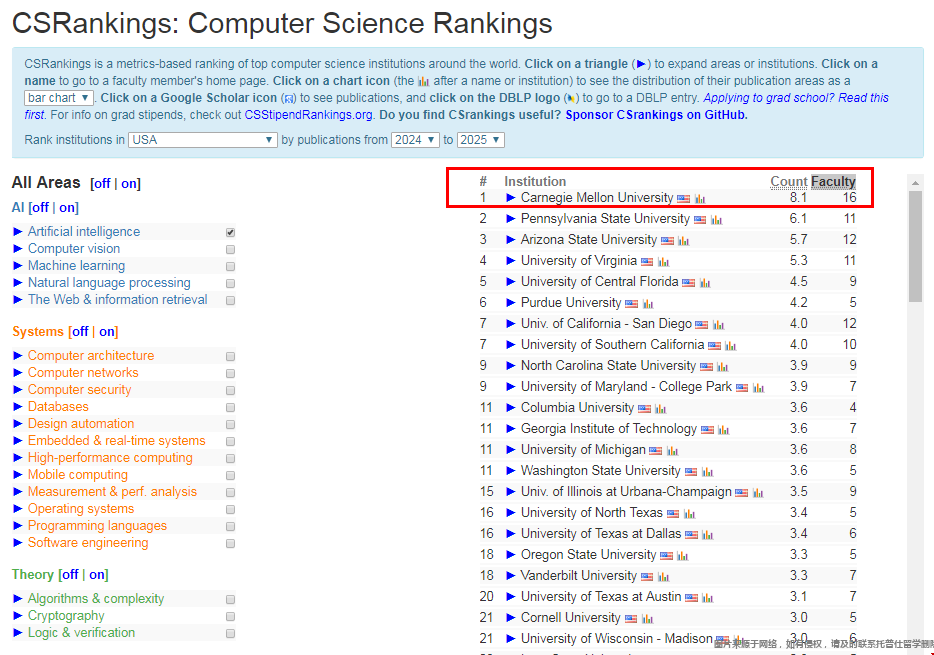
Task: Click chart icon beside University of Michigan
Action: click(x=672, y=451)
